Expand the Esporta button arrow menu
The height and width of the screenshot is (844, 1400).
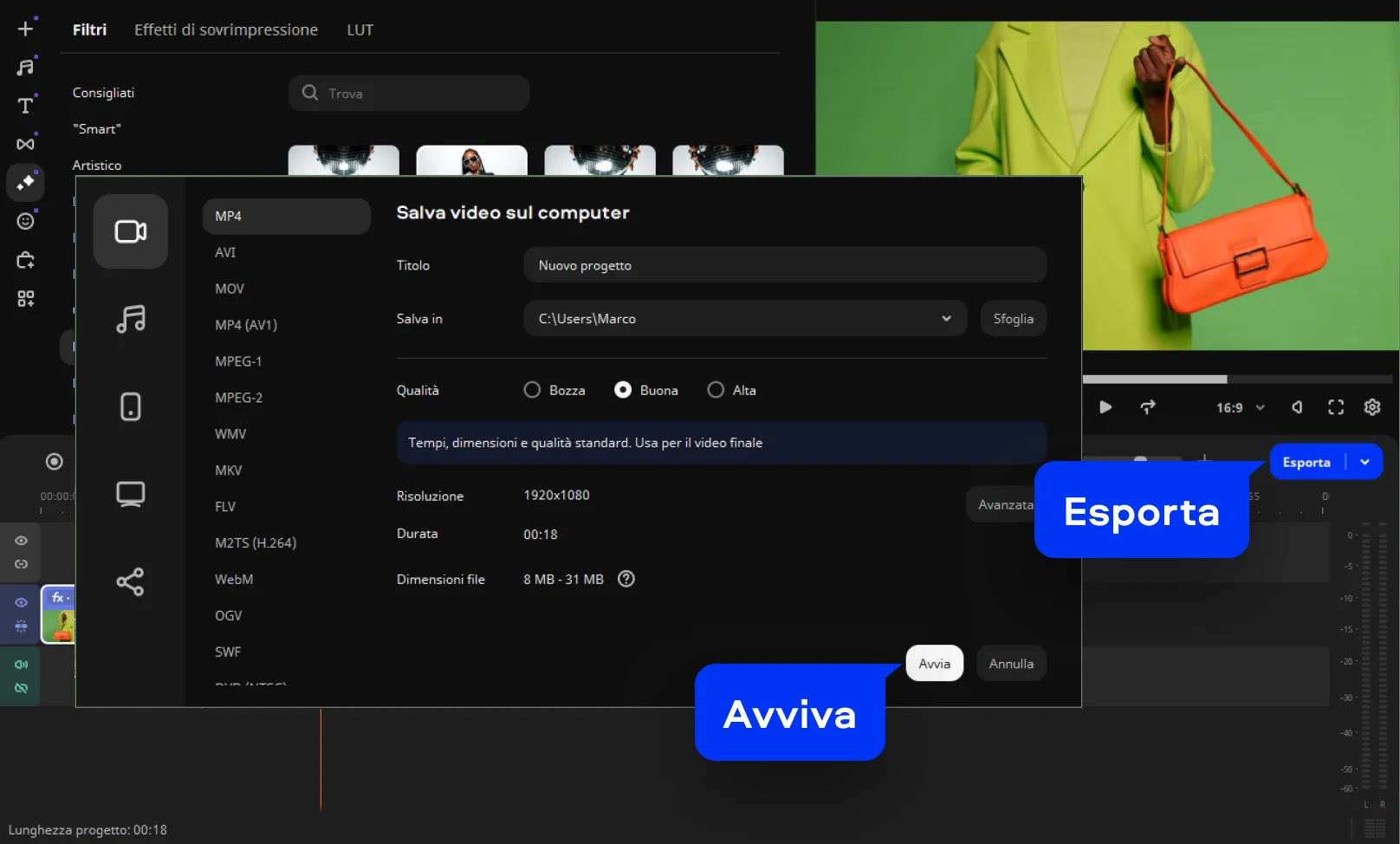(1364, 462)
